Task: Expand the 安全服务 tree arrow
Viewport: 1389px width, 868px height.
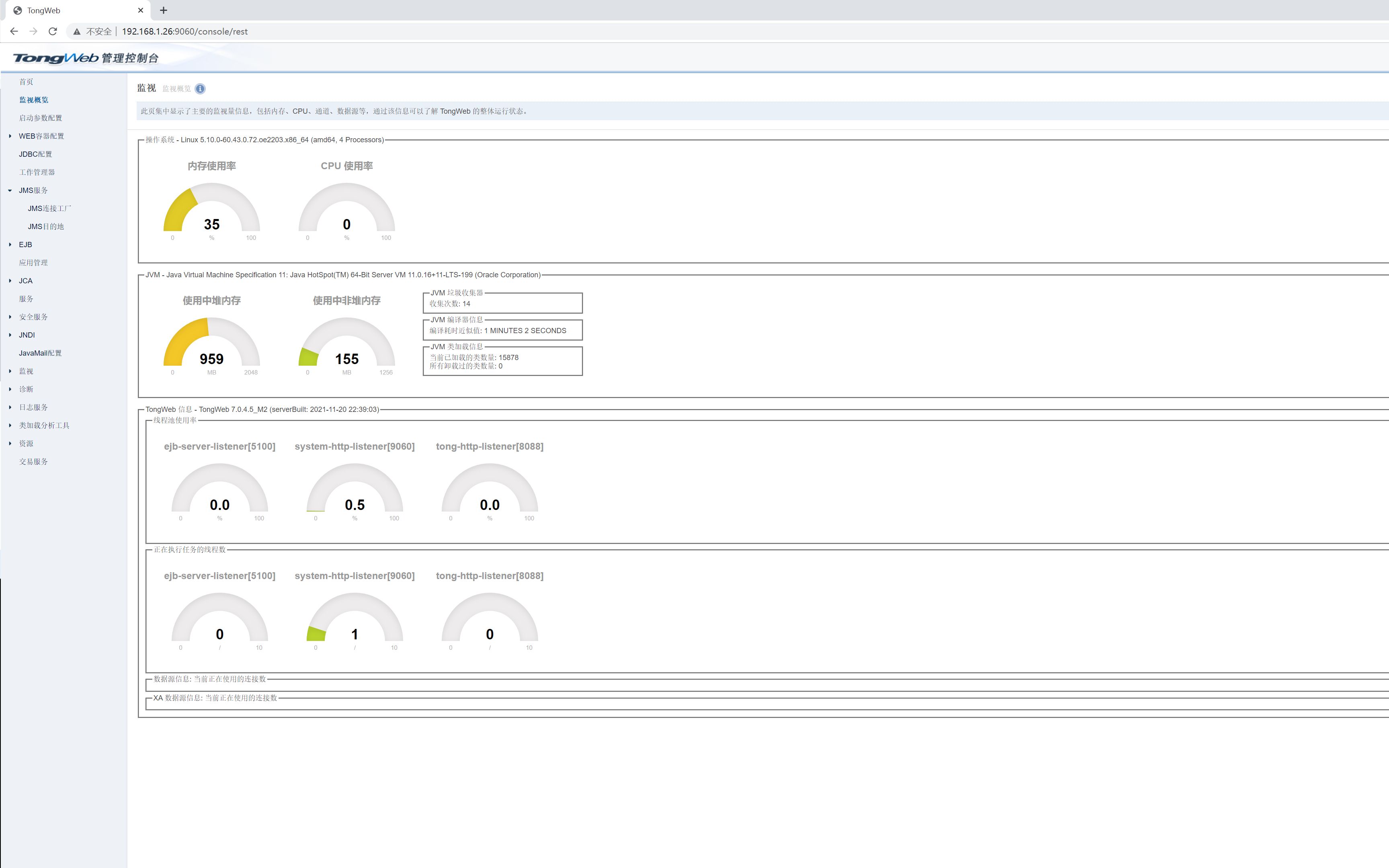Action: click(x=10, y=317)
